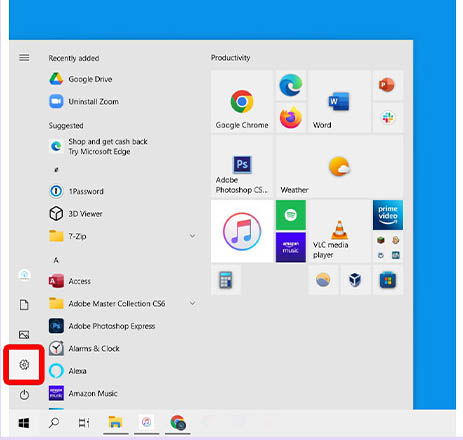
Task: Switch to iTunes on the taskbar
Action: [146, 423]
